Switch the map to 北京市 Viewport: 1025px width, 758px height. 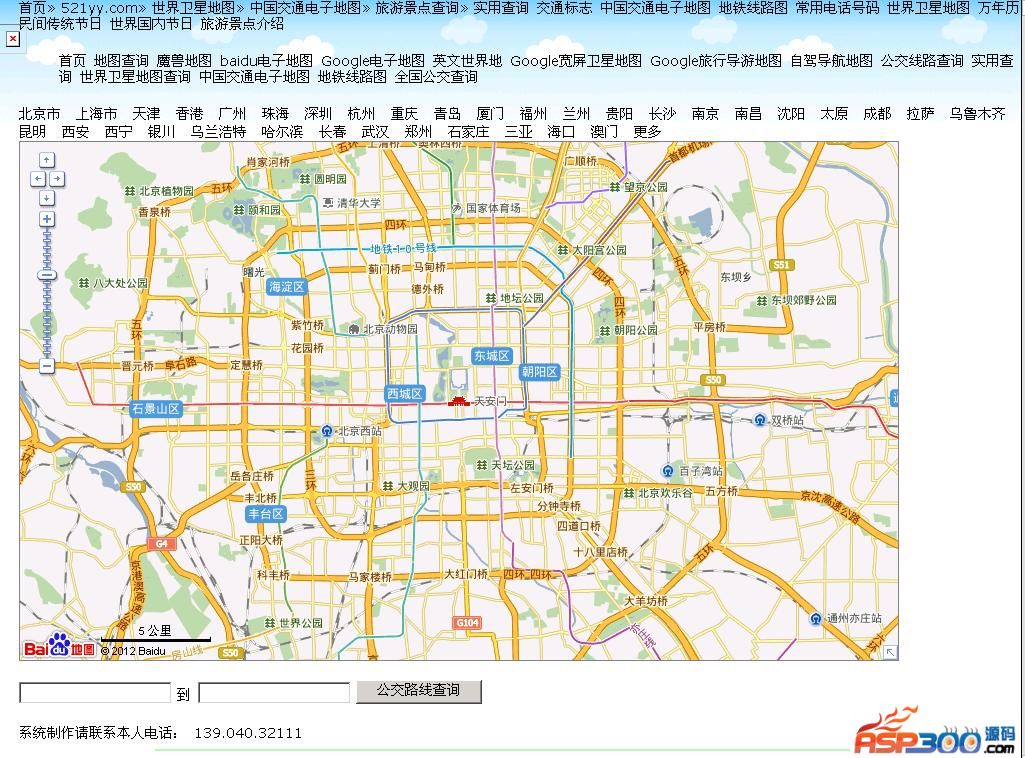tap(40, 114)
